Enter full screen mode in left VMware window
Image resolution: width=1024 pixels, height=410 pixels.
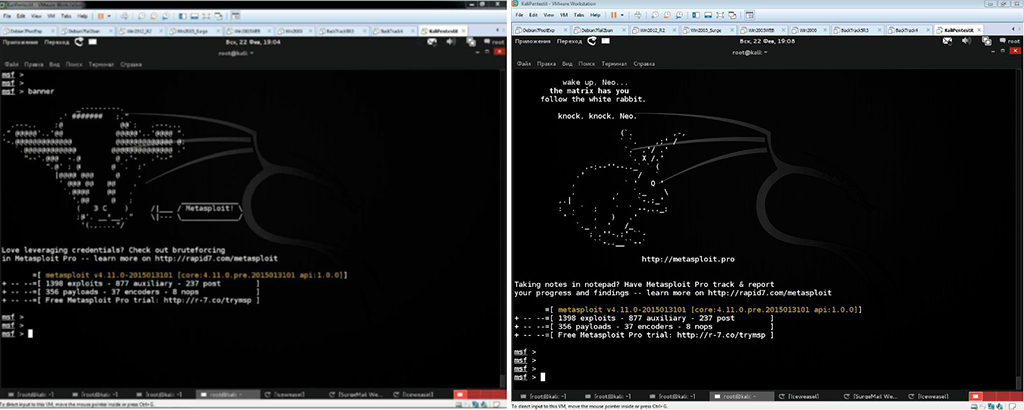pyautogui.click(x=206, y=16)
